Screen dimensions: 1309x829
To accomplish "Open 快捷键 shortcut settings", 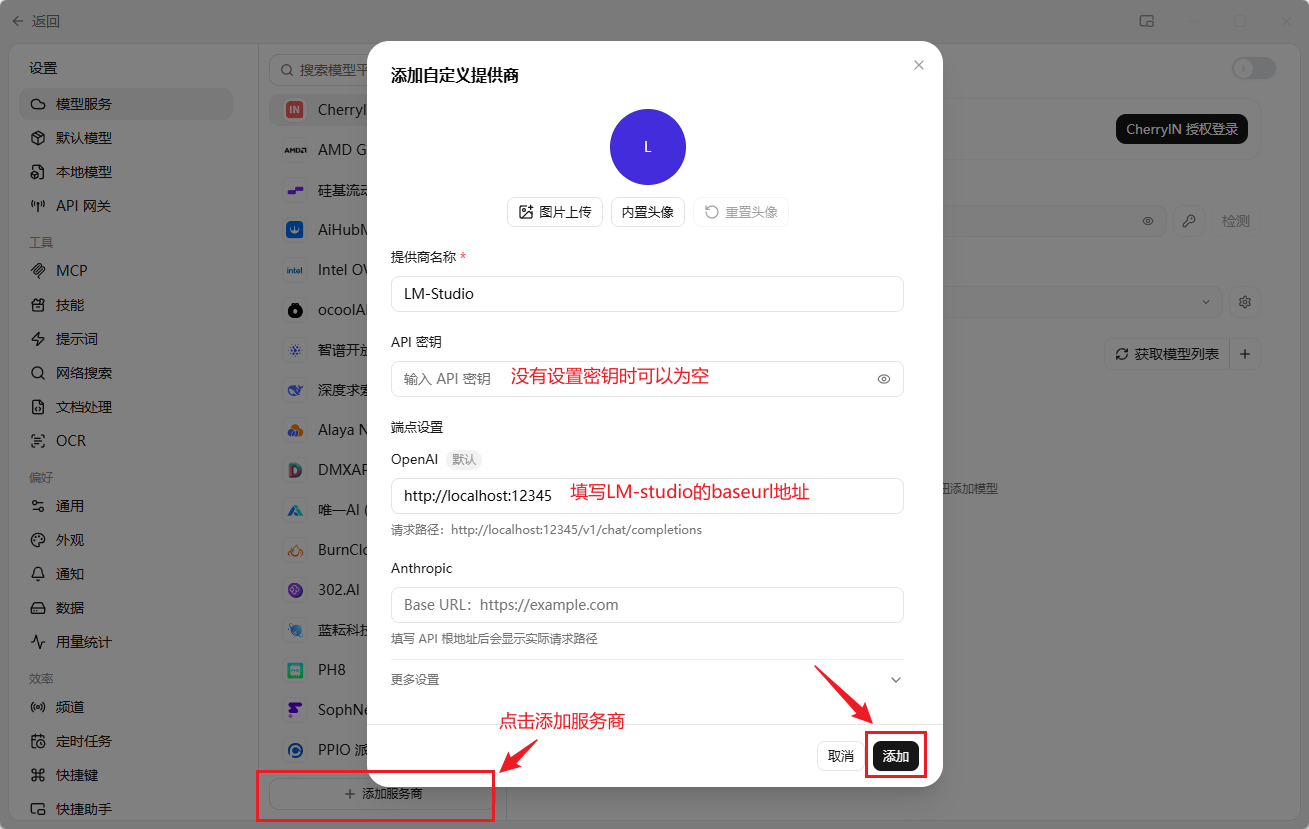I will [126, 775].
